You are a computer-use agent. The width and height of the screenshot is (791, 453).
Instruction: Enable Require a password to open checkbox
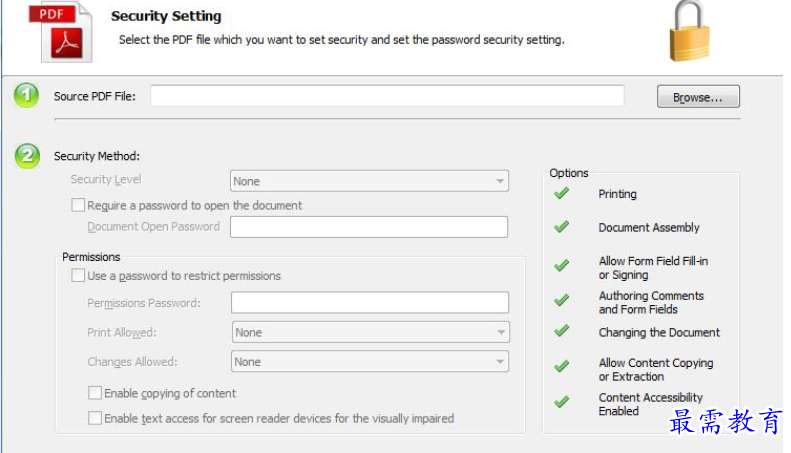(78, 205)
